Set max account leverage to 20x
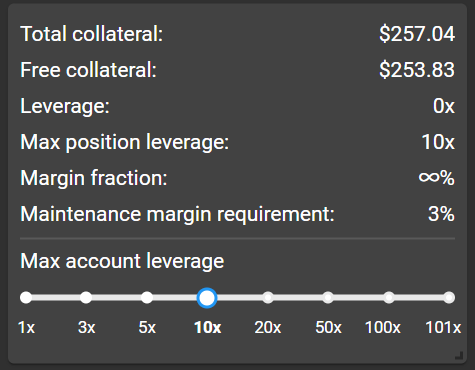 coord(268,297)
